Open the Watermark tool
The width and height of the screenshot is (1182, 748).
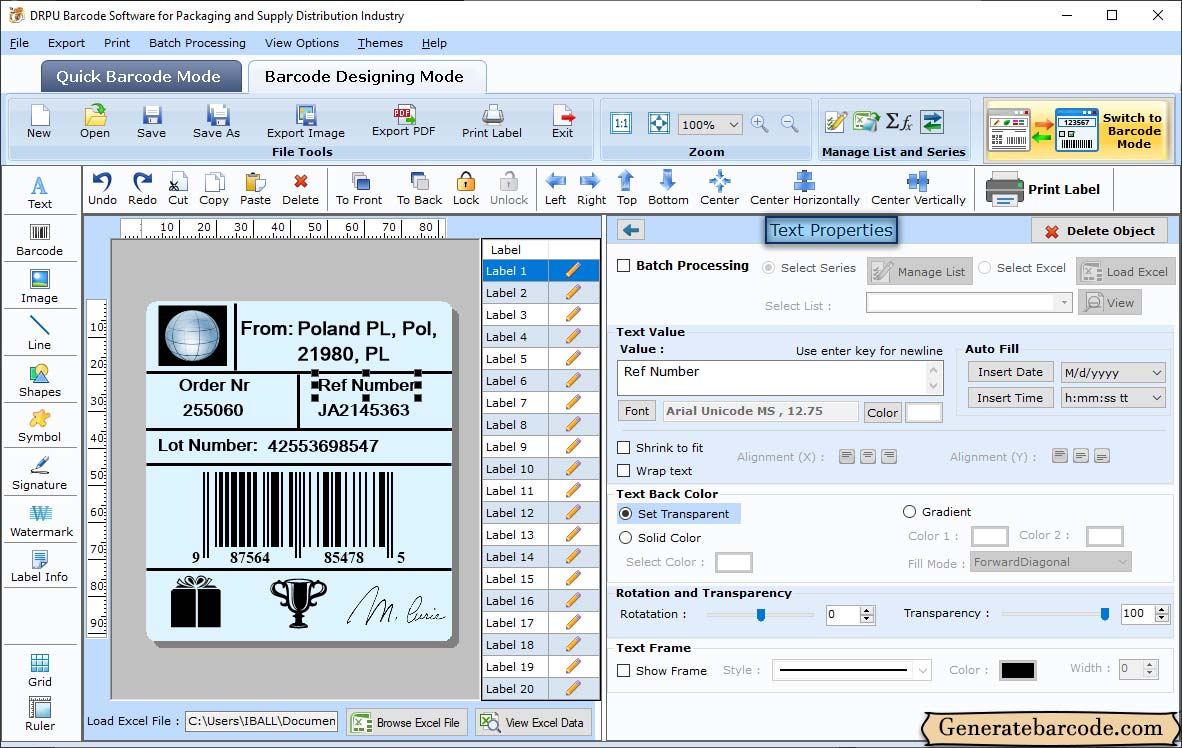pos(40,520)
